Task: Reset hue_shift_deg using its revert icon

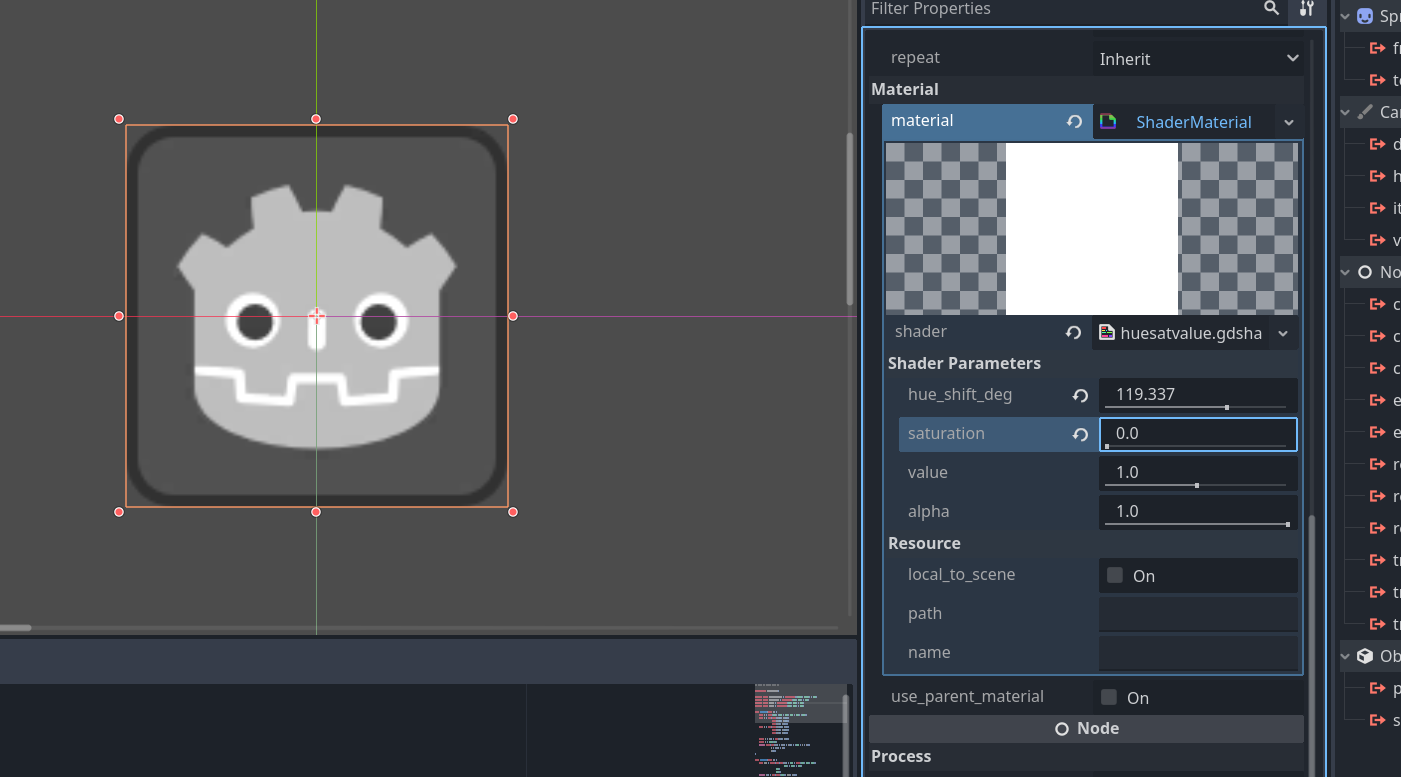Action: (1080, 396)
